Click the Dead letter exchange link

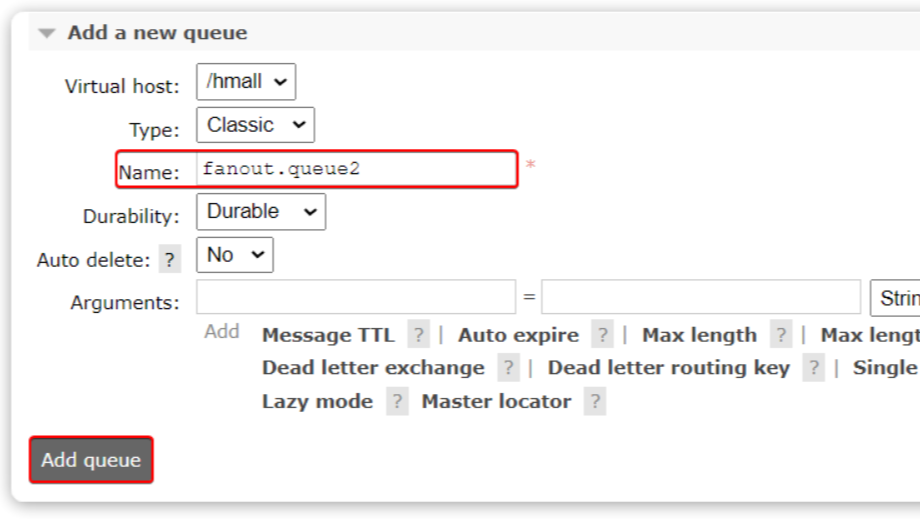click(x=373, y=368)
